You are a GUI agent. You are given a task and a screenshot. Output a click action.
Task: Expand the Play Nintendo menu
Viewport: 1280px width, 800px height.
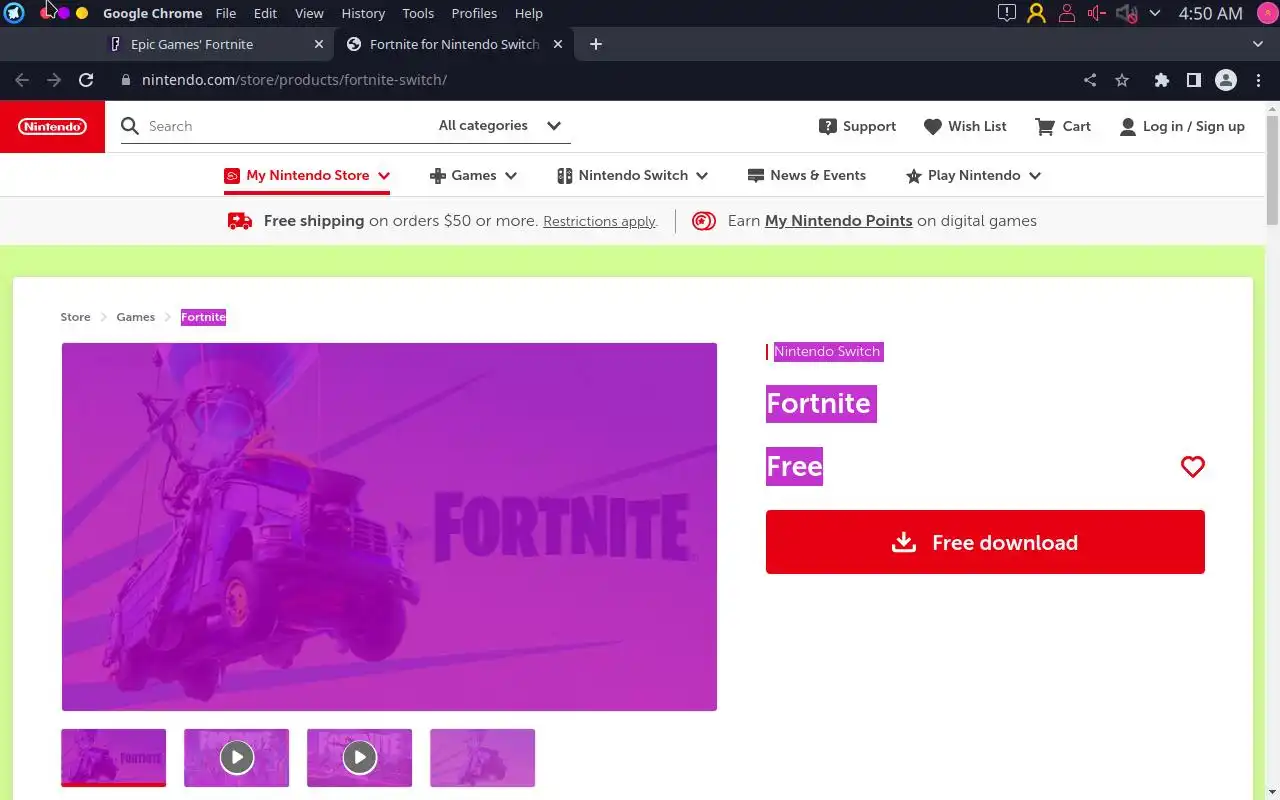click(973, 175)
